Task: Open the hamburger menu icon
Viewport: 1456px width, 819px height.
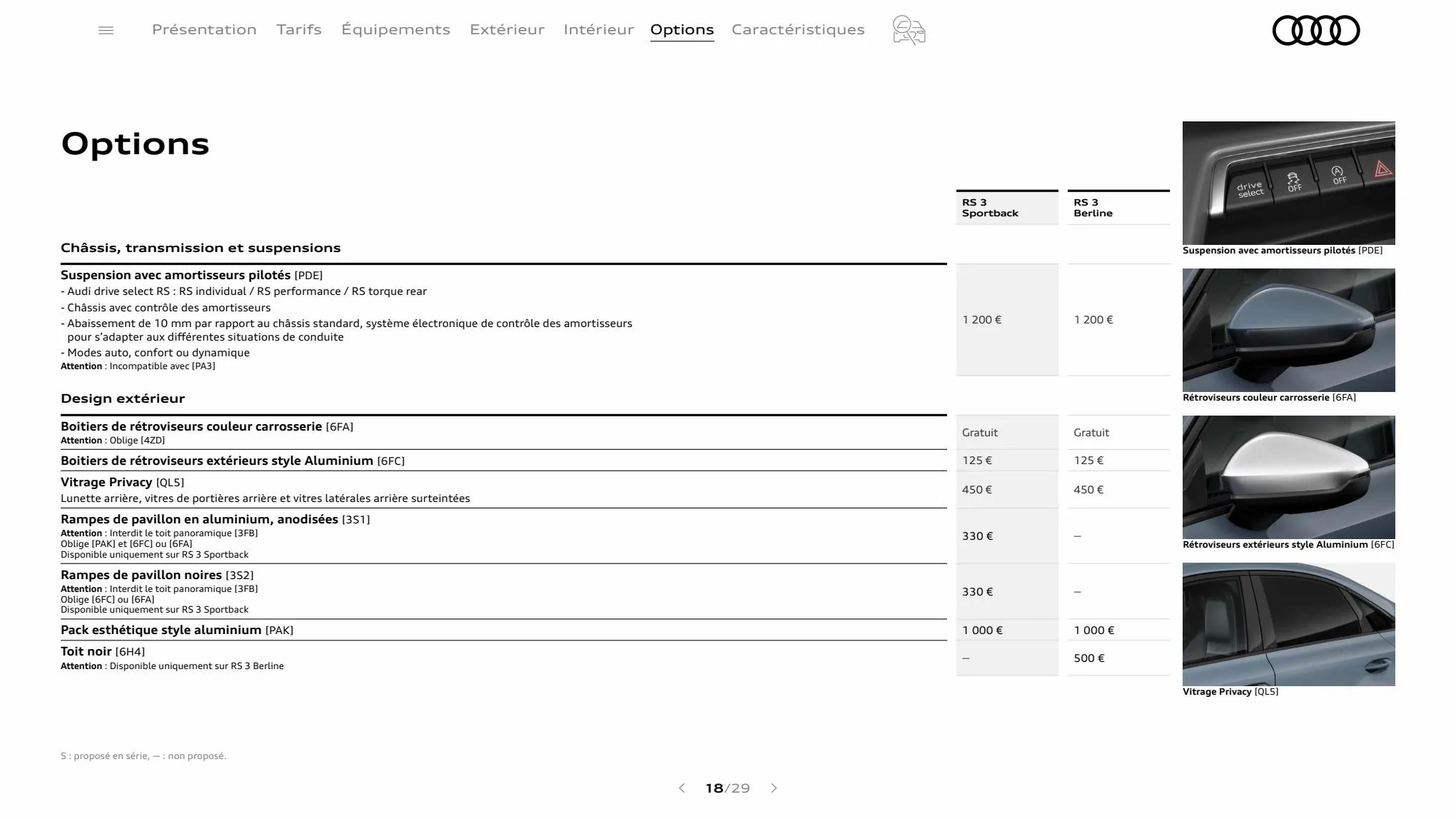Action: (x=106, y=30)
